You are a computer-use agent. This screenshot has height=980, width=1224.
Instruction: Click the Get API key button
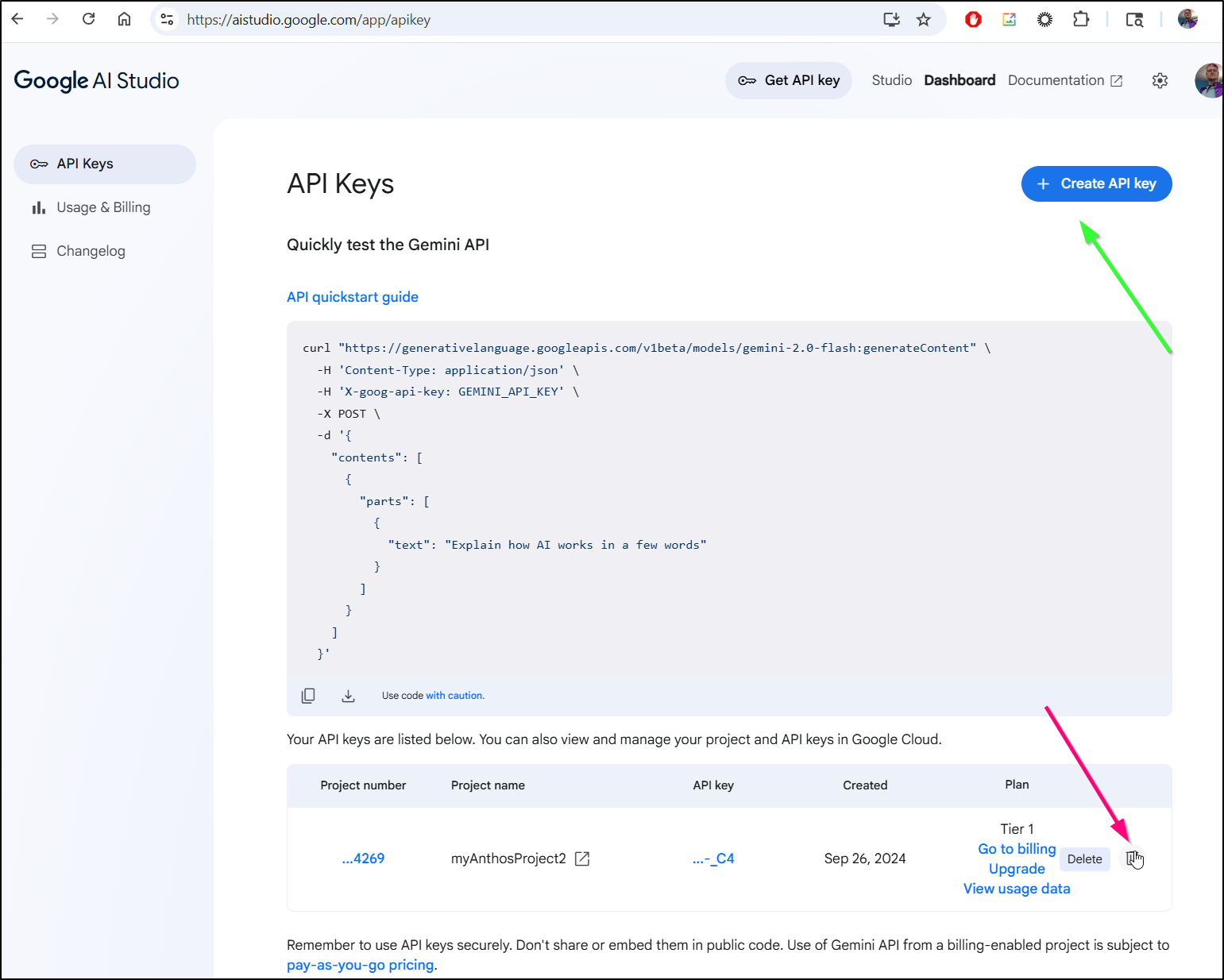788,80
